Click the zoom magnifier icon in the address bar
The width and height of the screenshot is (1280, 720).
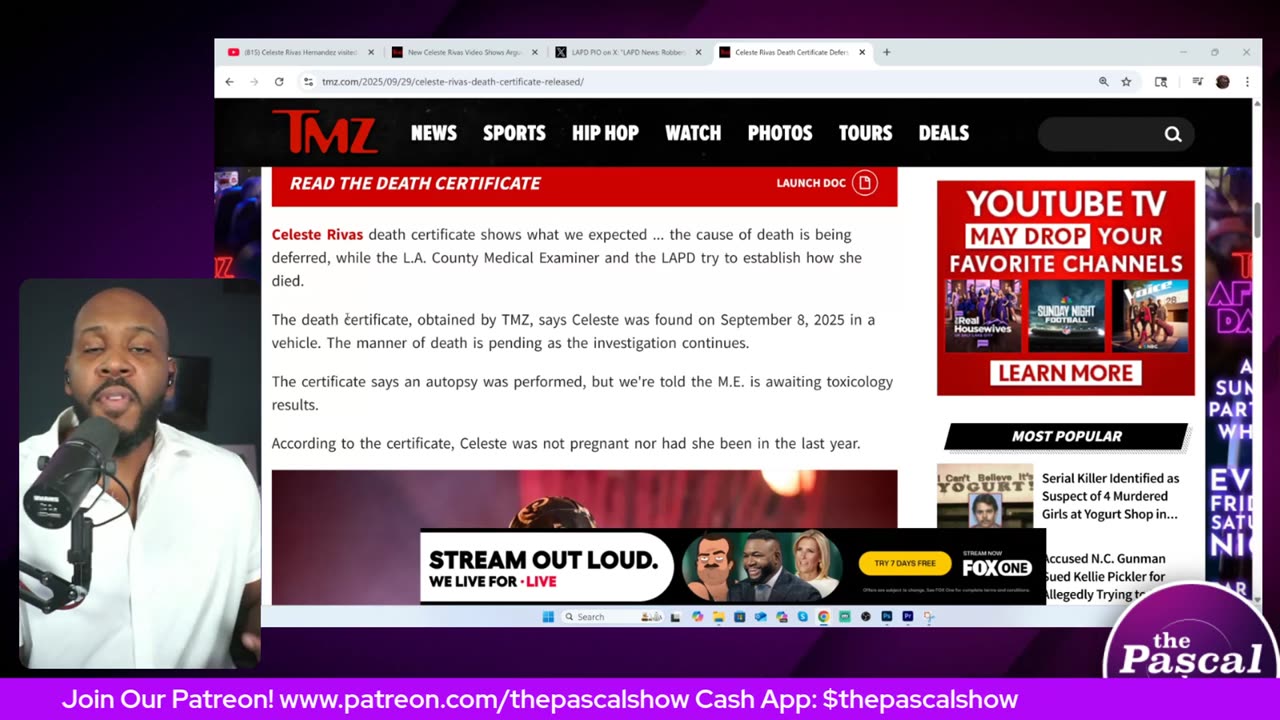click(x=1104, y=82)
